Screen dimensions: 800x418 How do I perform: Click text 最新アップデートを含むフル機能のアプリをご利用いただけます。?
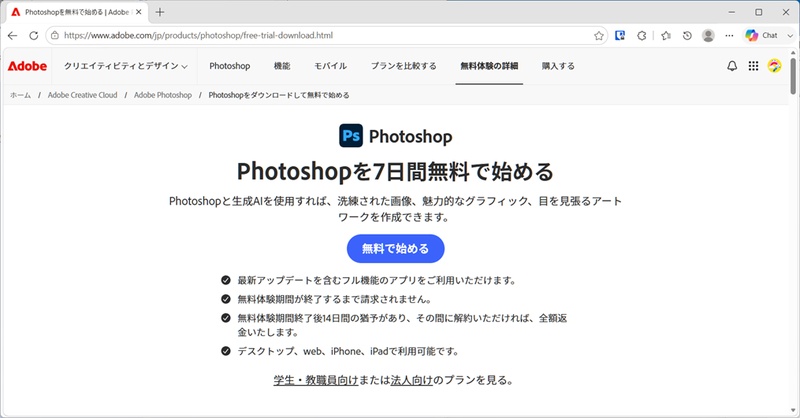(x=377, y=280)
